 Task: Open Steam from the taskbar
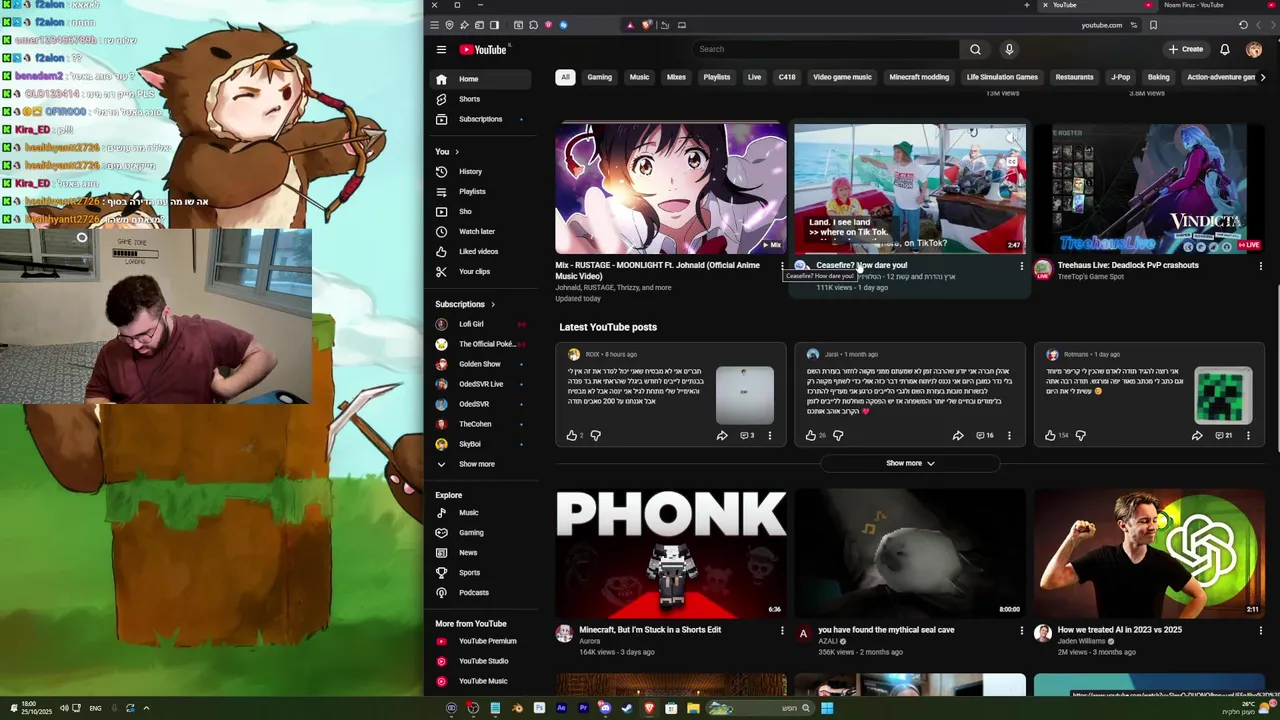pos(627,708)
